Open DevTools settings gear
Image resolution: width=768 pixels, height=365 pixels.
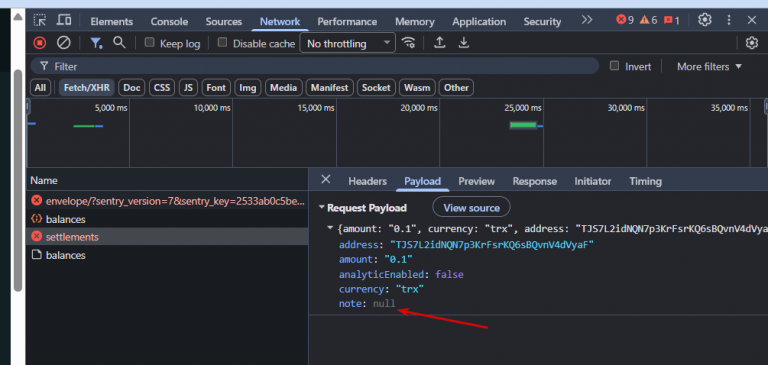coord(704,20)
